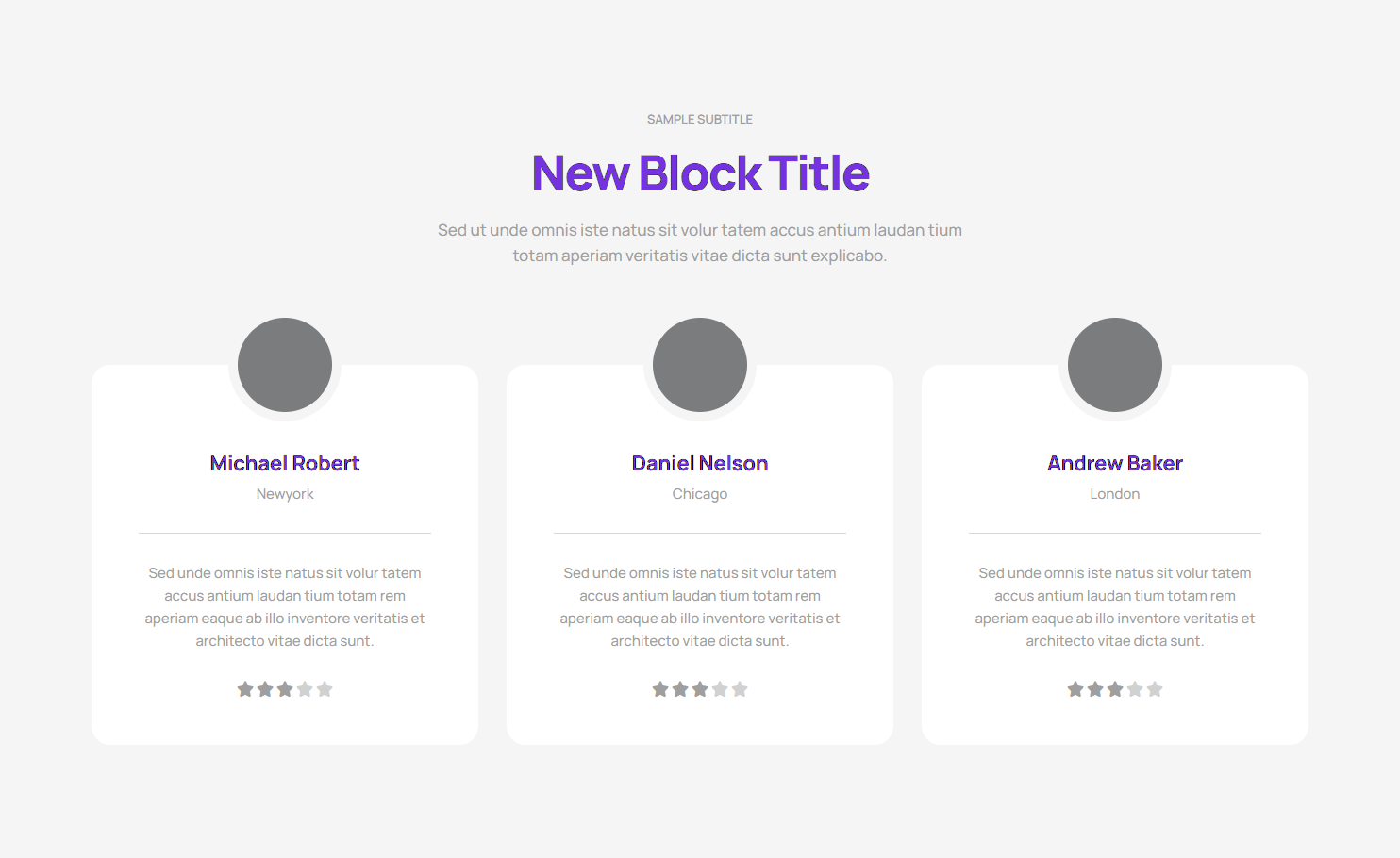
Task: Click the first star in Daniel Nelson's rating
Action: coord(660,689)
